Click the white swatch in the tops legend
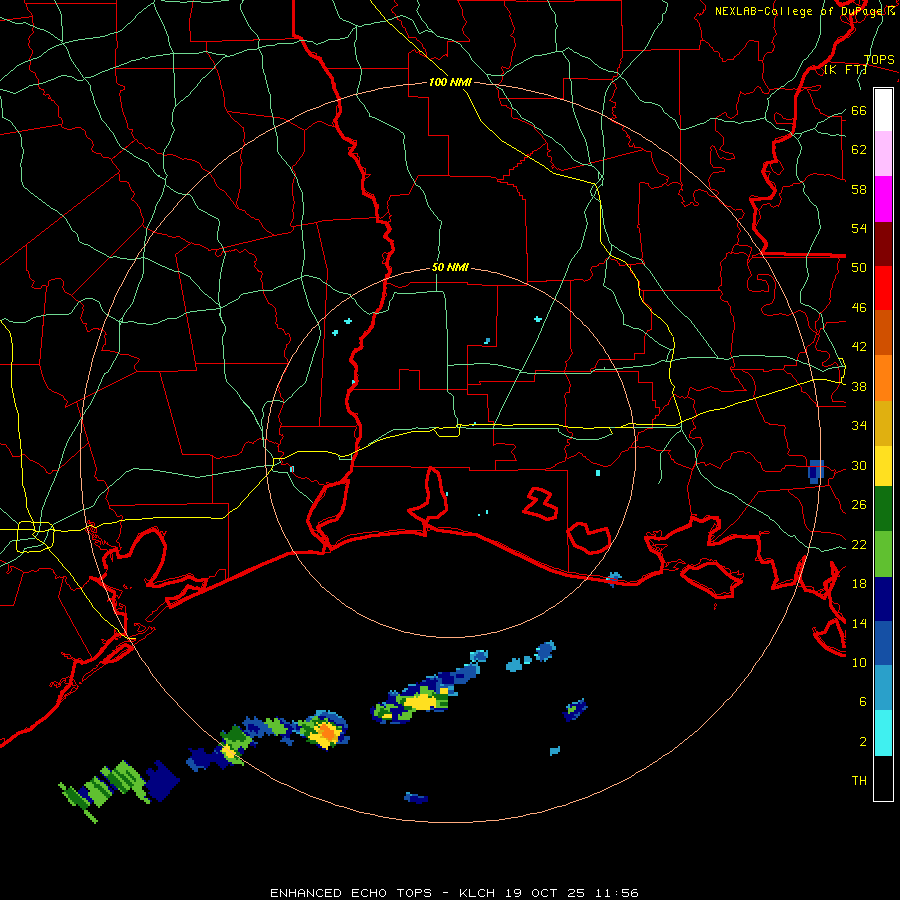The image size is (900, 900). (x=883, y=110)
